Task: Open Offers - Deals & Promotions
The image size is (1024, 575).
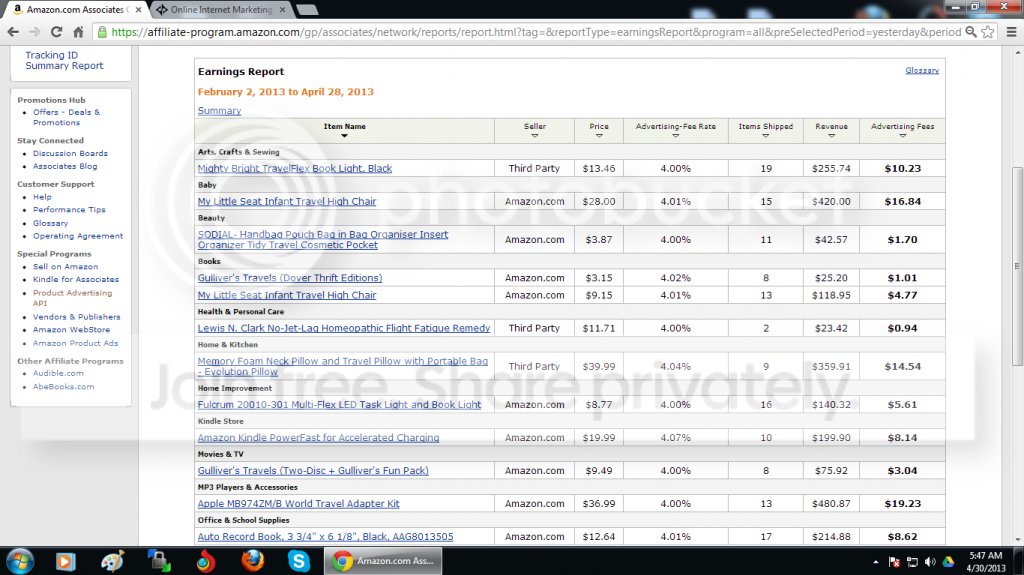Action: tap(67, 117)
